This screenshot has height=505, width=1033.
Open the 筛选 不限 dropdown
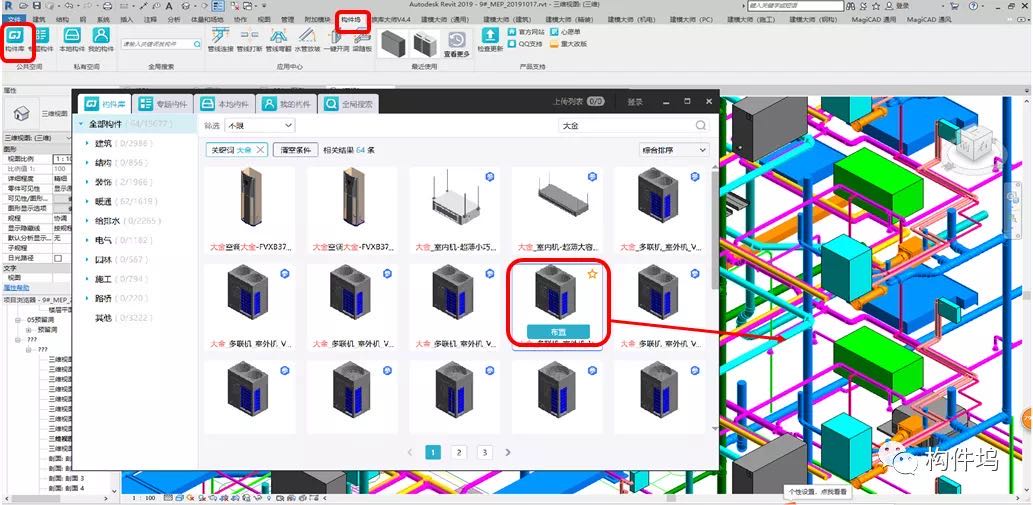(x=260, y=125)
